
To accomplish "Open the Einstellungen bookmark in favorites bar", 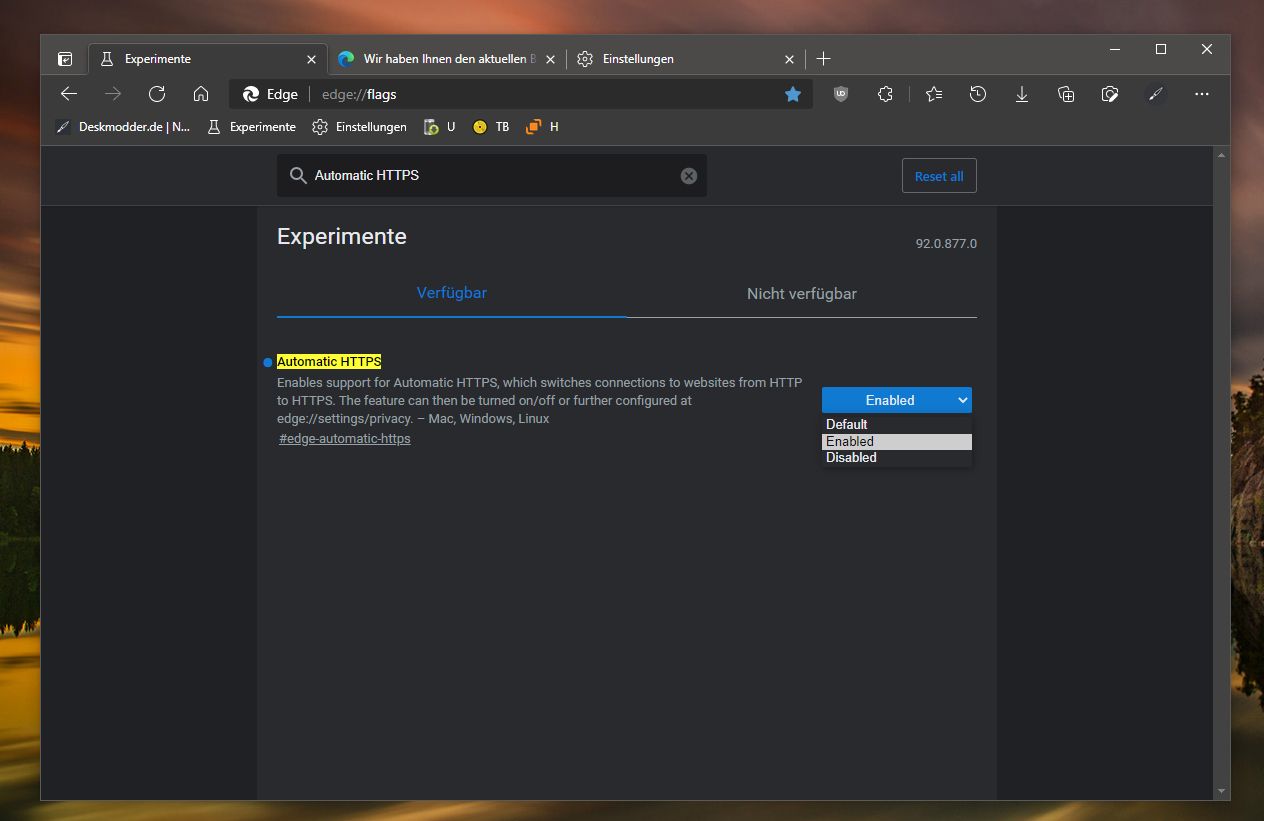I will click(360, 127).
